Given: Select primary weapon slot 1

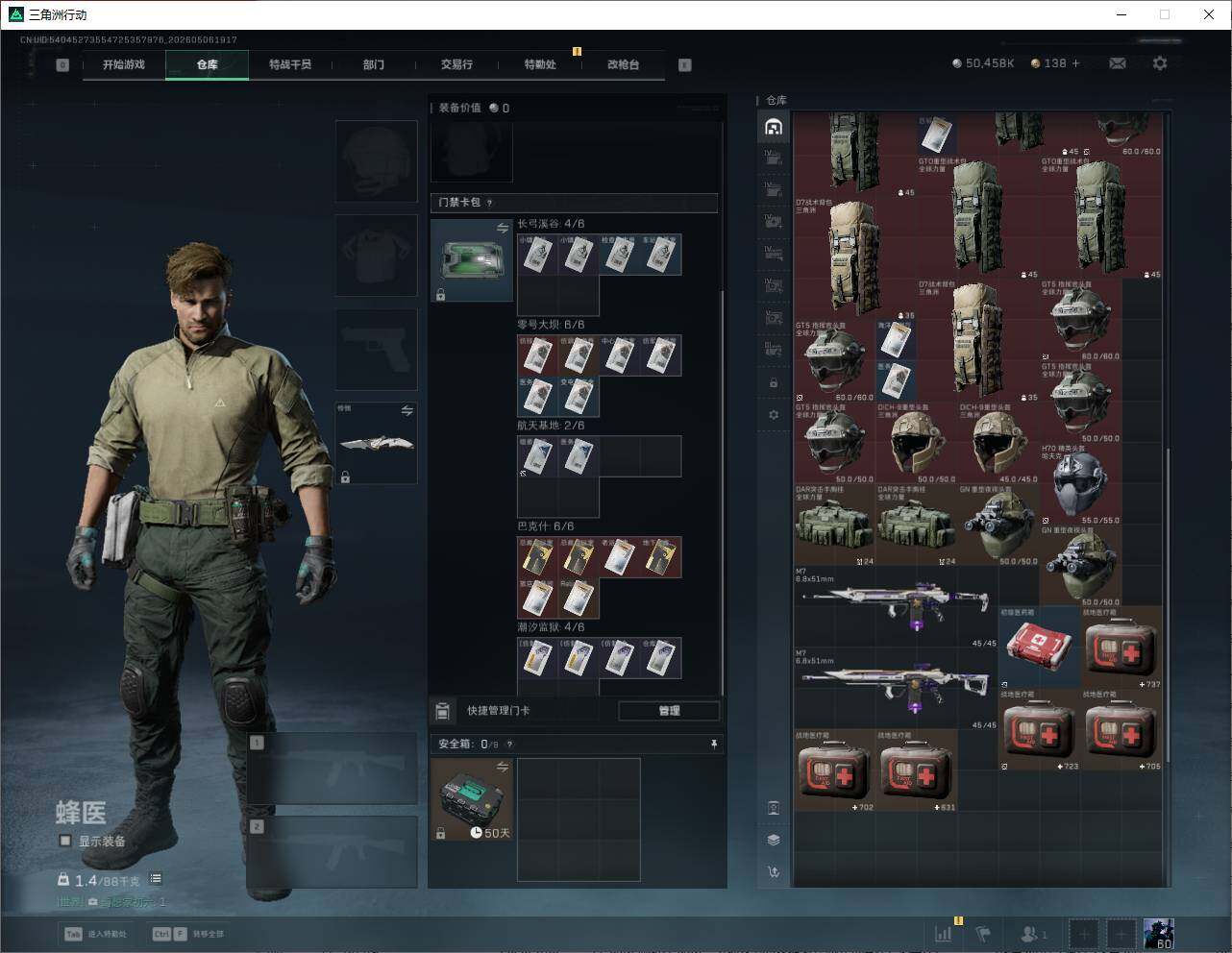Looking at the screenshot, I should [333, 769].
